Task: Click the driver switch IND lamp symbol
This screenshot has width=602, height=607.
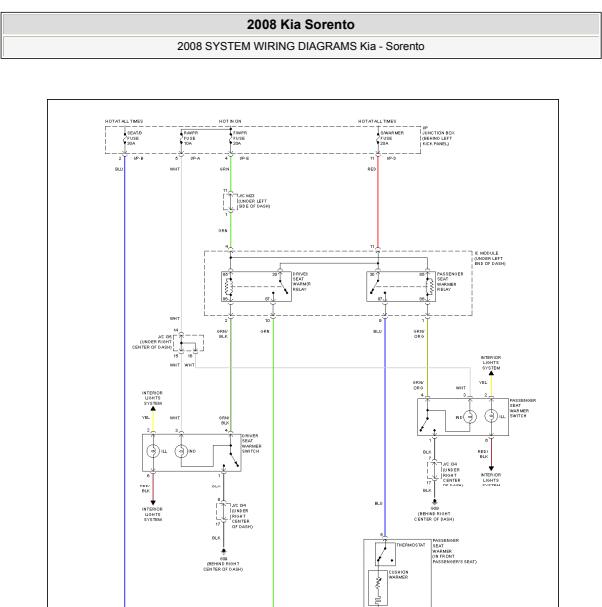Action: (181, 451)
